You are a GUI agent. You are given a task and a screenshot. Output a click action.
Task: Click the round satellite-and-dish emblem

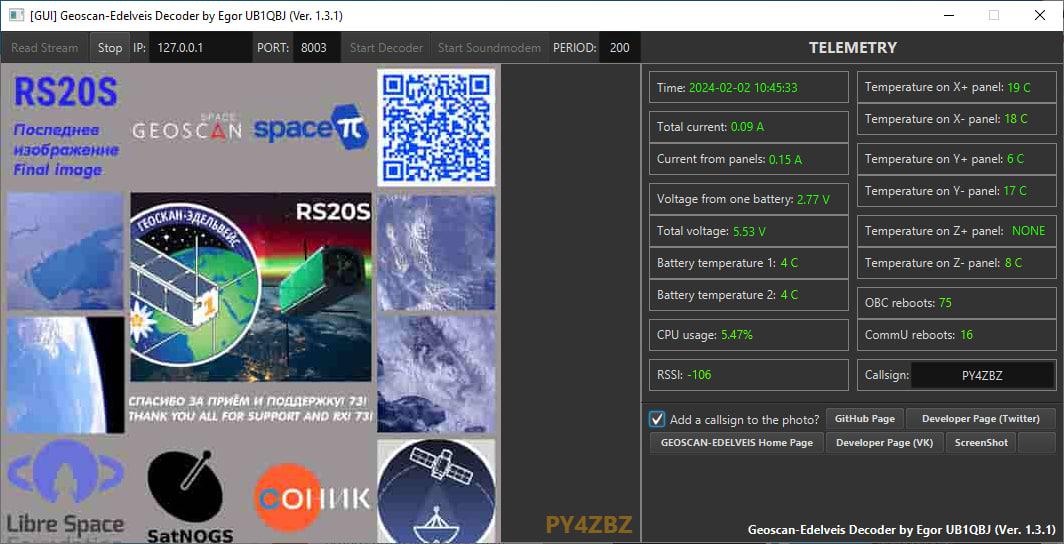tap(436, 492)
